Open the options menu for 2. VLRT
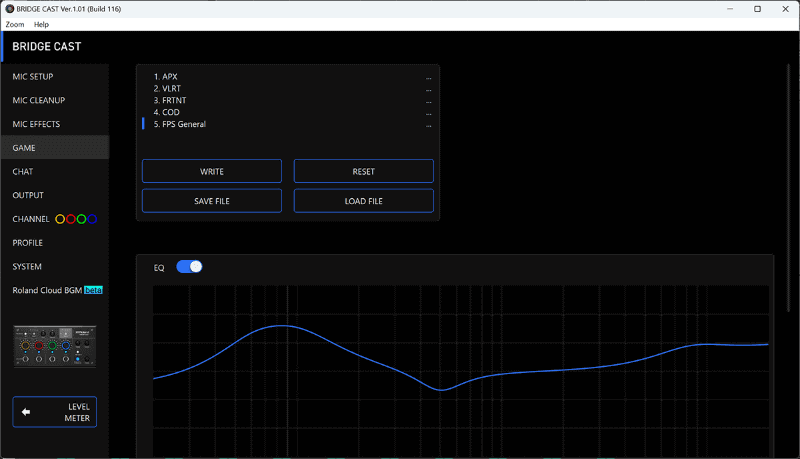Viewport: 800px width, 459px height. click(429, 90)
